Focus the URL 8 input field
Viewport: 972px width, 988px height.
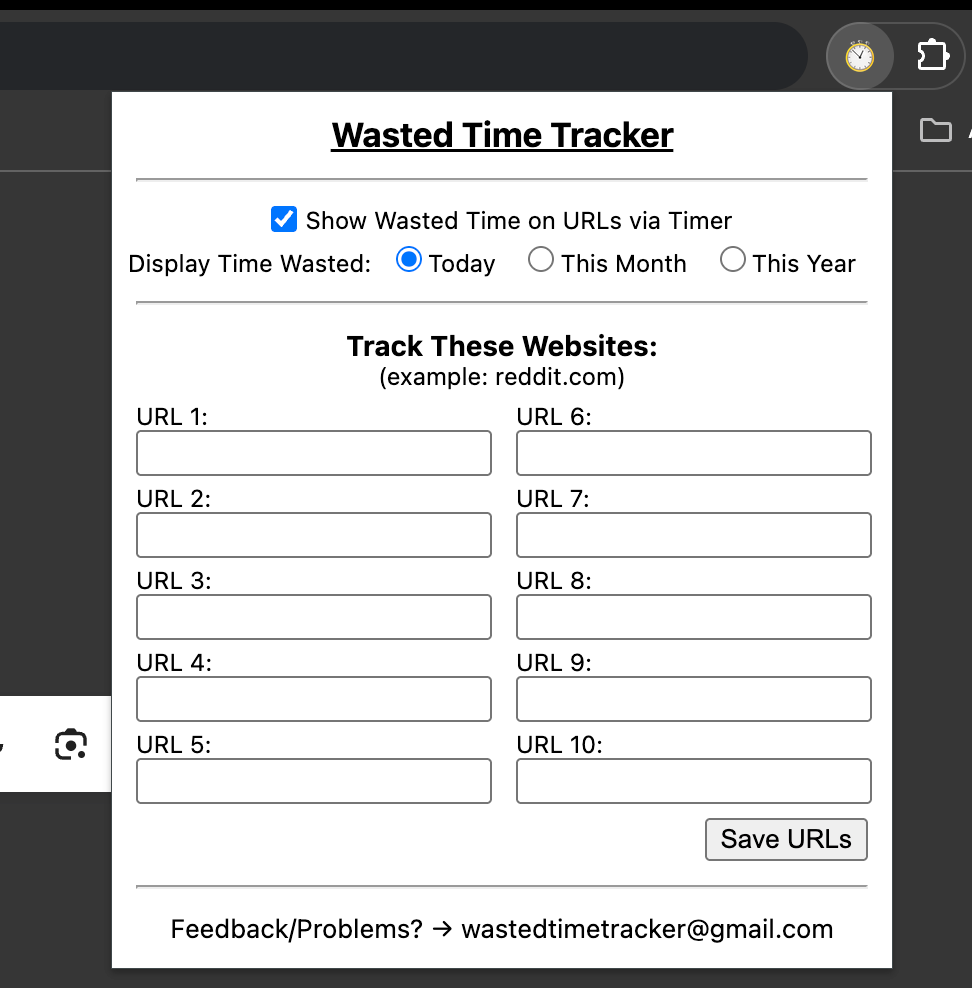[x=694, y=617]
